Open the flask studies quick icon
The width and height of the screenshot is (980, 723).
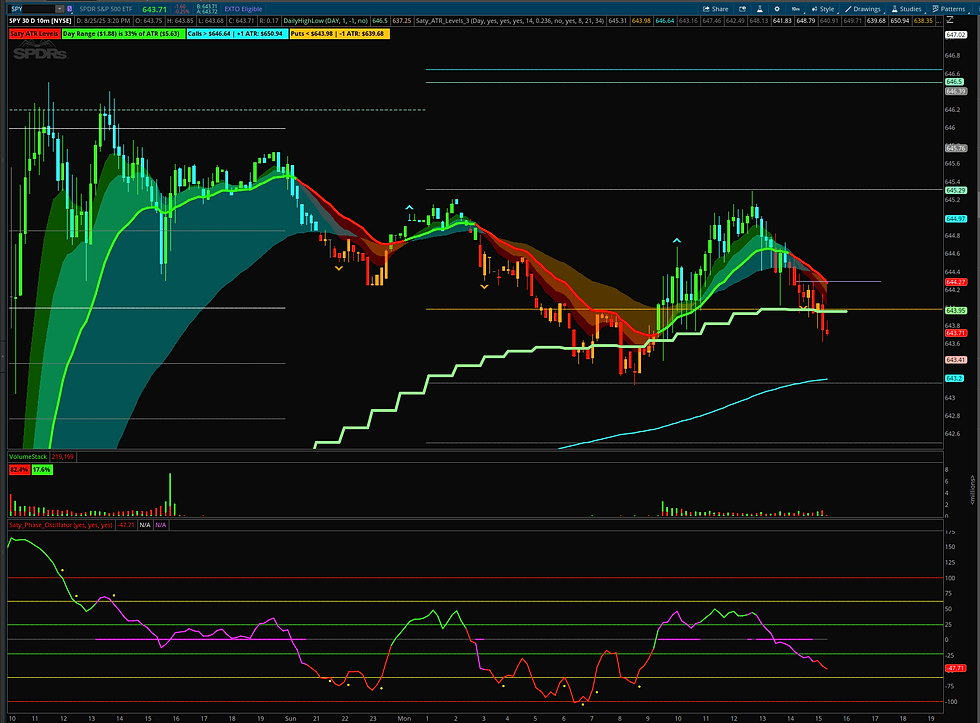click(x=759, y=9)
